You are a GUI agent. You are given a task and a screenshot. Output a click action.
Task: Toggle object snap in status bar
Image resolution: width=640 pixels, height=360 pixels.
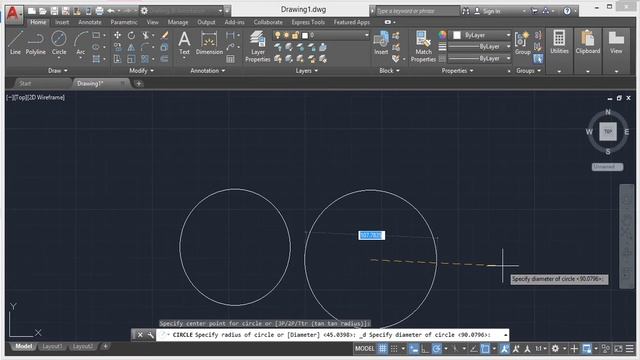coord(485,349)
